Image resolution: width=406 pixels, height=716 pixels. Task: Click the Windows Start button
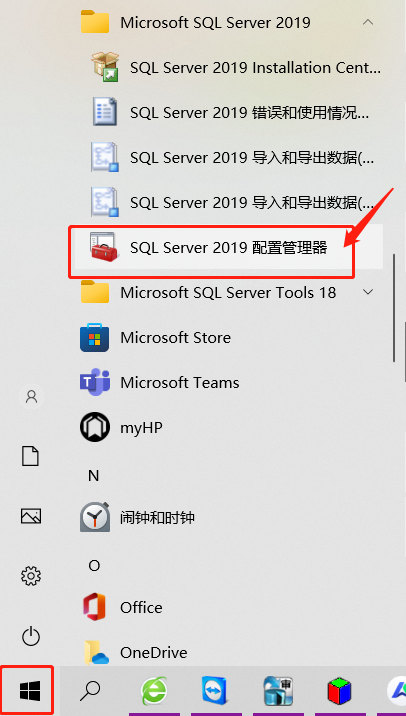[x=30, y=690]
